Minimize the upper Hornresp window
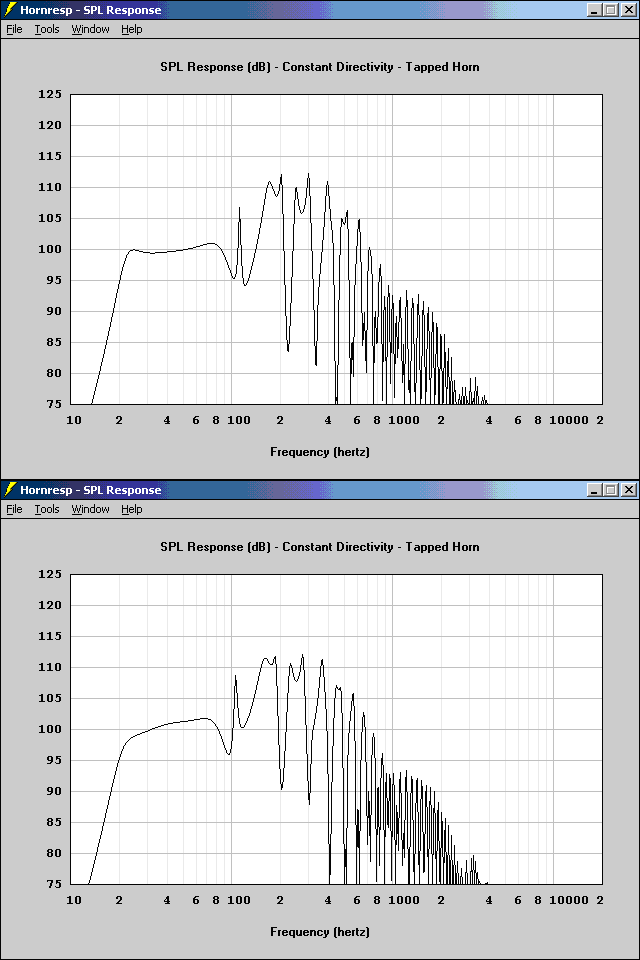Viewport: 640px width, 960px height. coord(594,10)
